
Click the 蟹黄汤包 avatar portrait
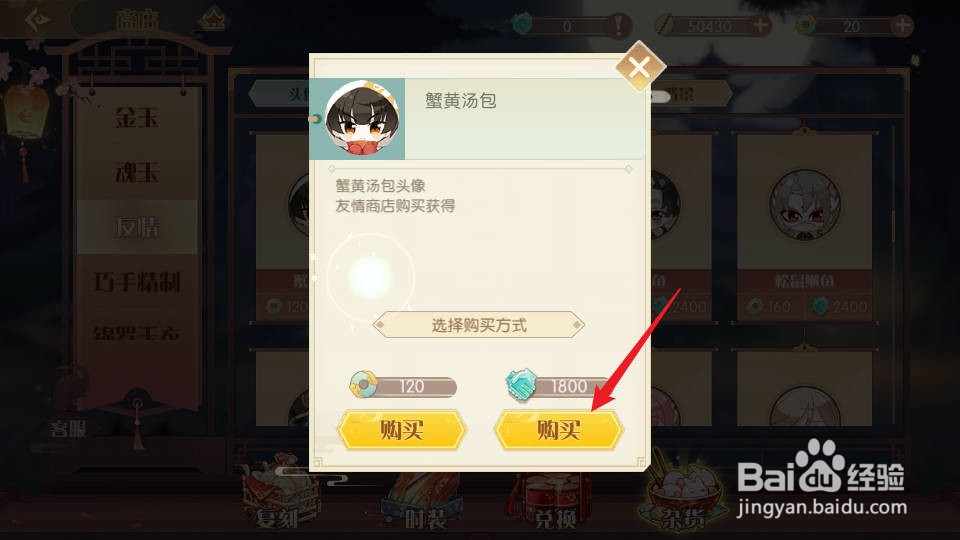tap(361, 119)
